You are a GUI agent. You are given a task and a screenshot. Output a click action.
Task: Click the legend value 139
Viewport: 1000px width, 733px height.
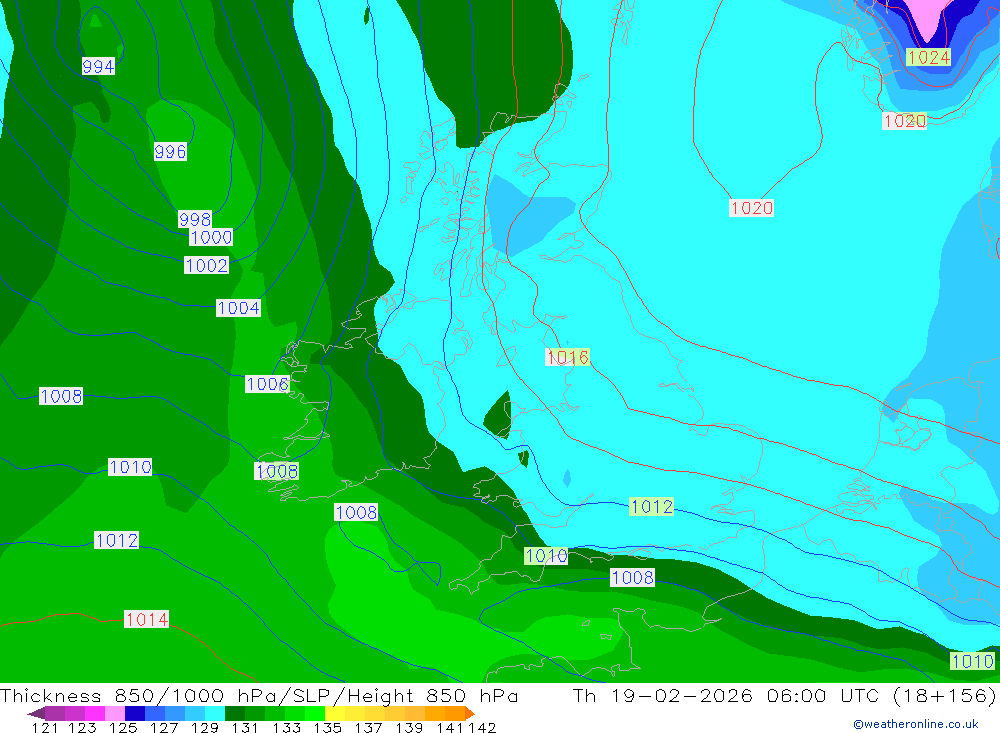pos(409,728)
